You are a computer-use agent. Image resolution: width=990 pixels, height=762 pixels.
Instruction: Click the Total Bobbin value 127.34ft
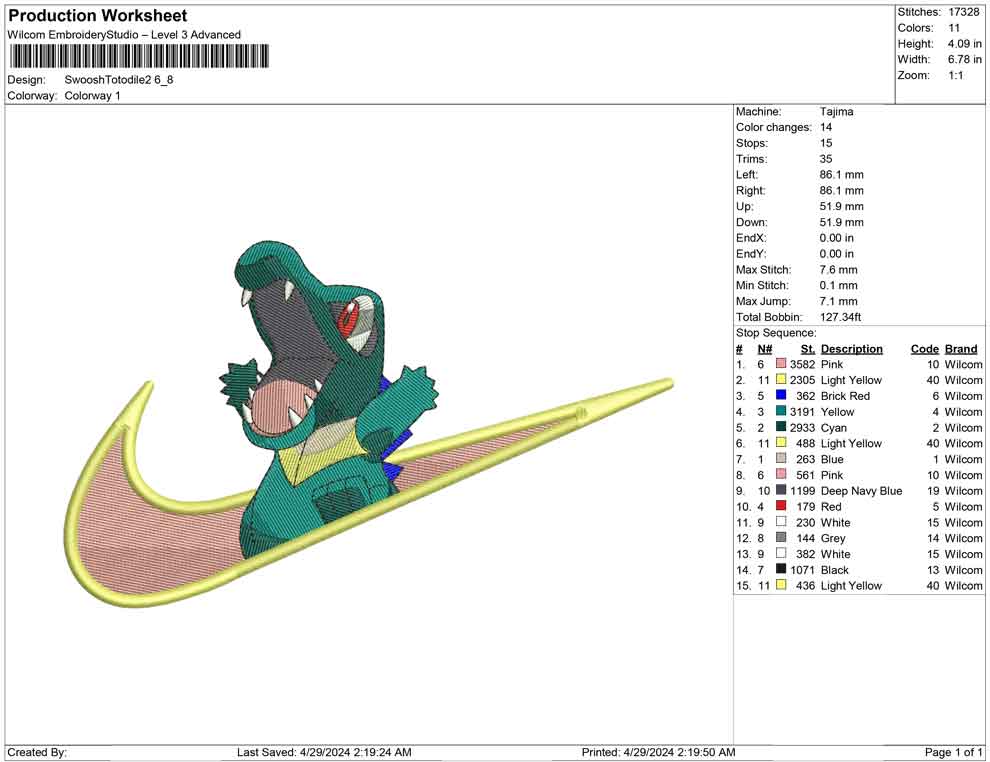tap(840, 317)
